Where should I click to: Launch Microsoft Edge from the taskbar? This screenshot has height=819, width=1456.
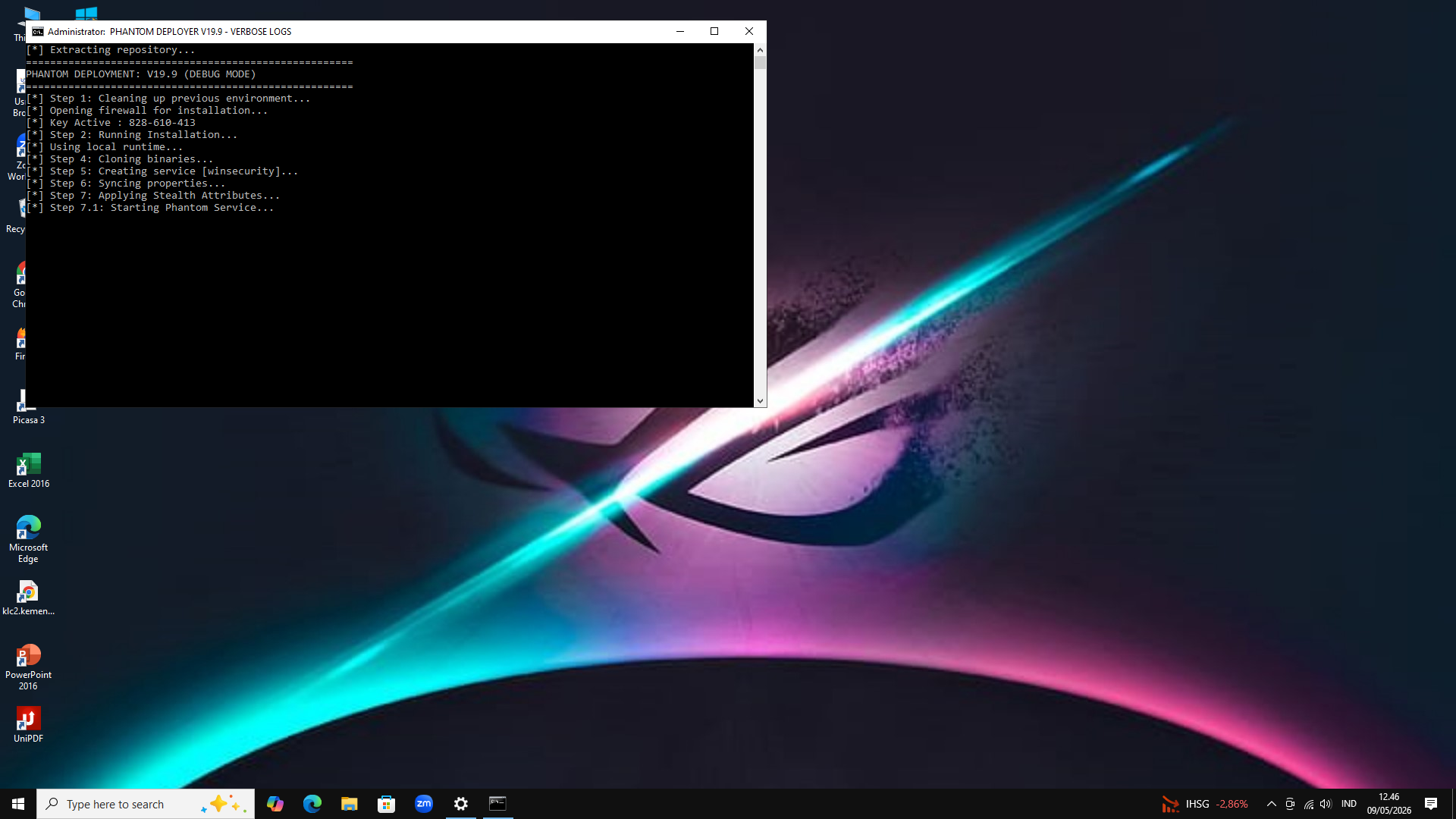(312, 804)
